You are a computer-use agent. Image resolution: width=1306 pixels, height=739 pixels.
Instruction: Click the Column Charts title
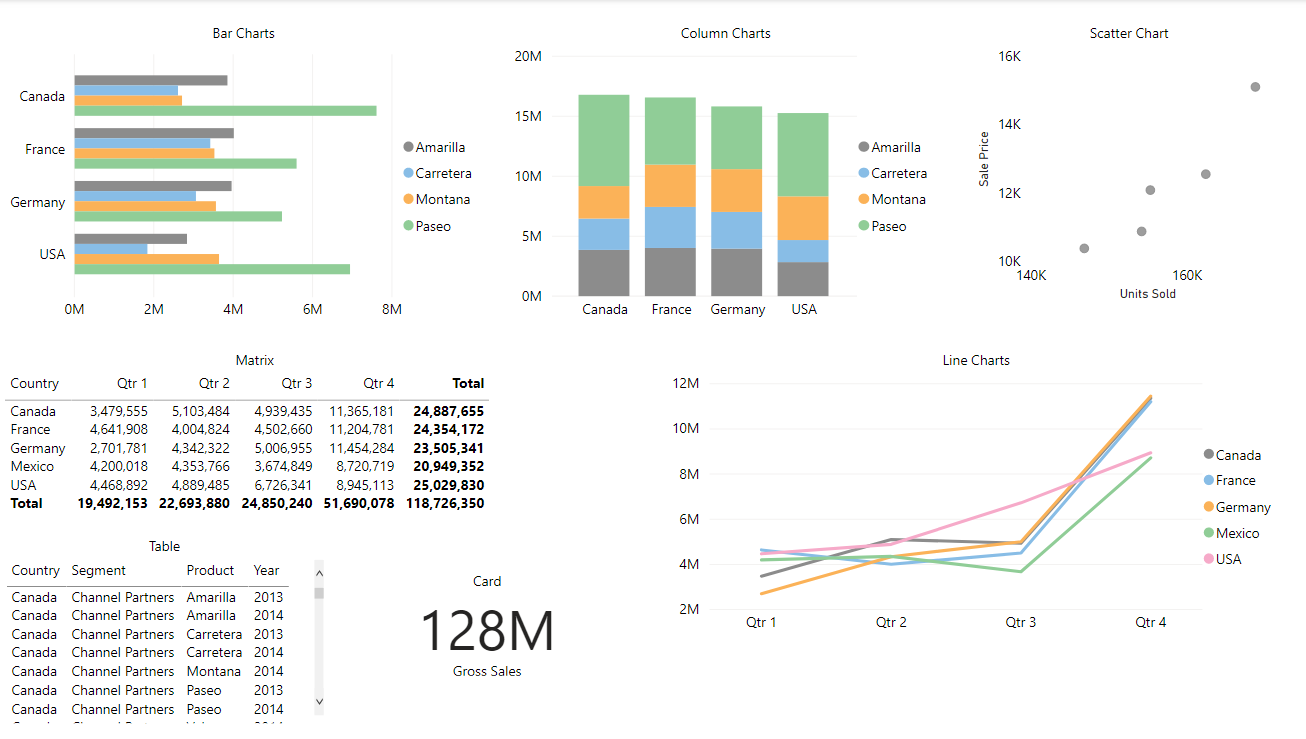pos(726,33)
